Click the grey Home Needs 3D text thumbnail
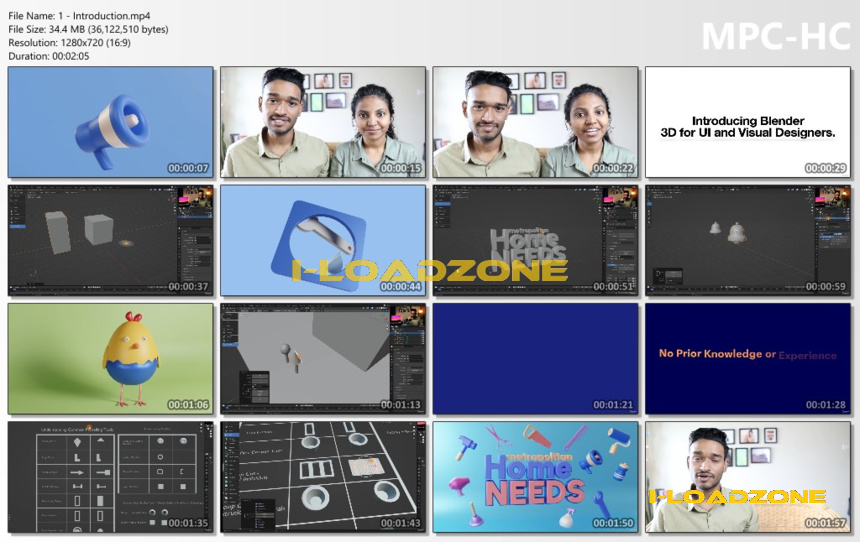Screen dimensions: 860x542 535,240
